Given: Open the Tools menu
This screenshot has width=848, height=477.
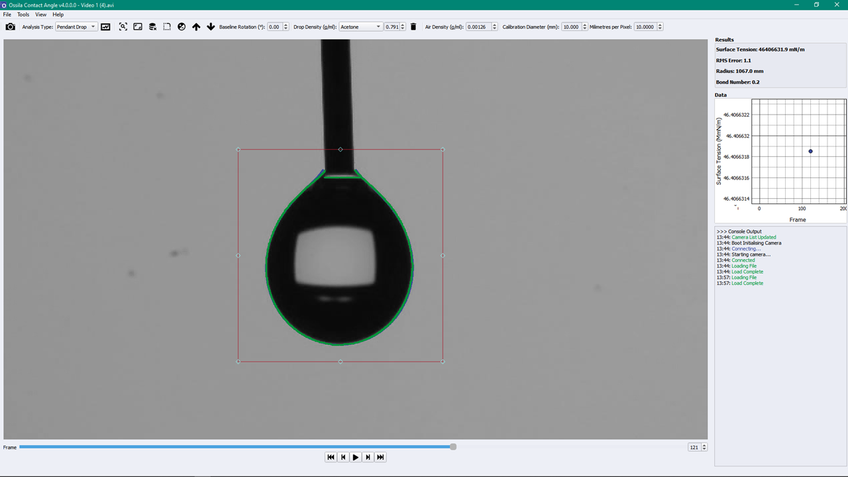Looking at the screenshot, I should 23,15.
